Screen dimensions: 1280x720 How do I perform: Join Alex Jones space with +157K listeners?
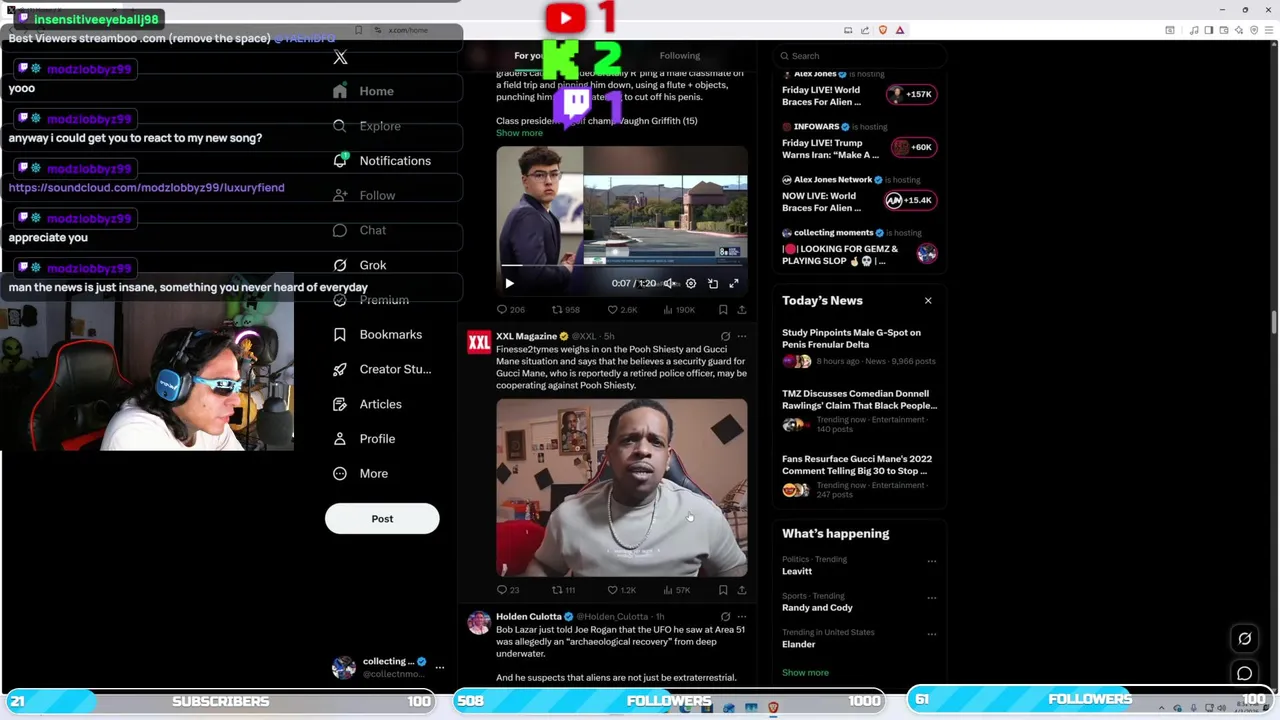pyautogui.click(x=909, y=94)
